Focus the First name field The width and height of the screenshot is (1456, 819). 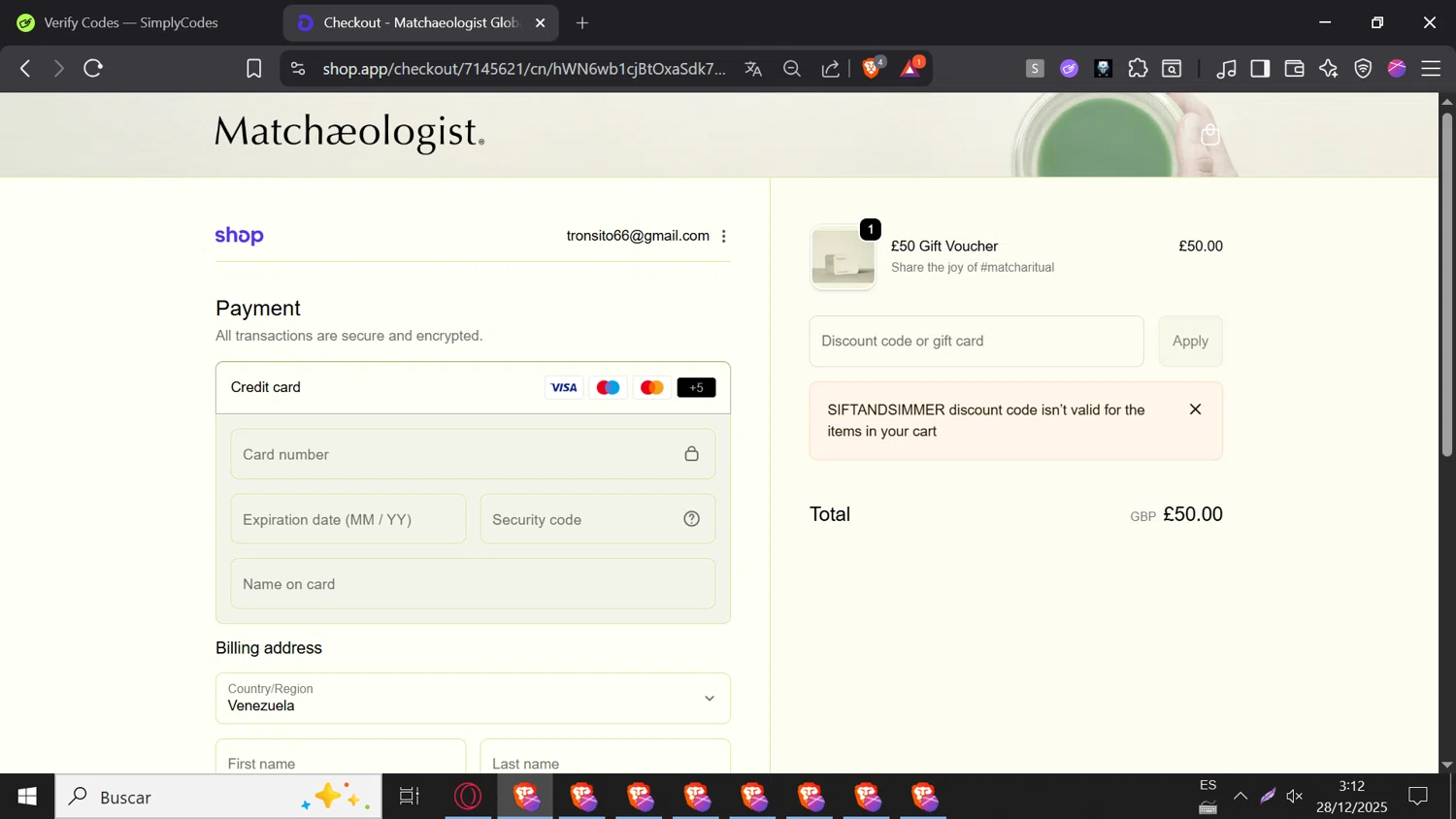click(x=341, y=757)
